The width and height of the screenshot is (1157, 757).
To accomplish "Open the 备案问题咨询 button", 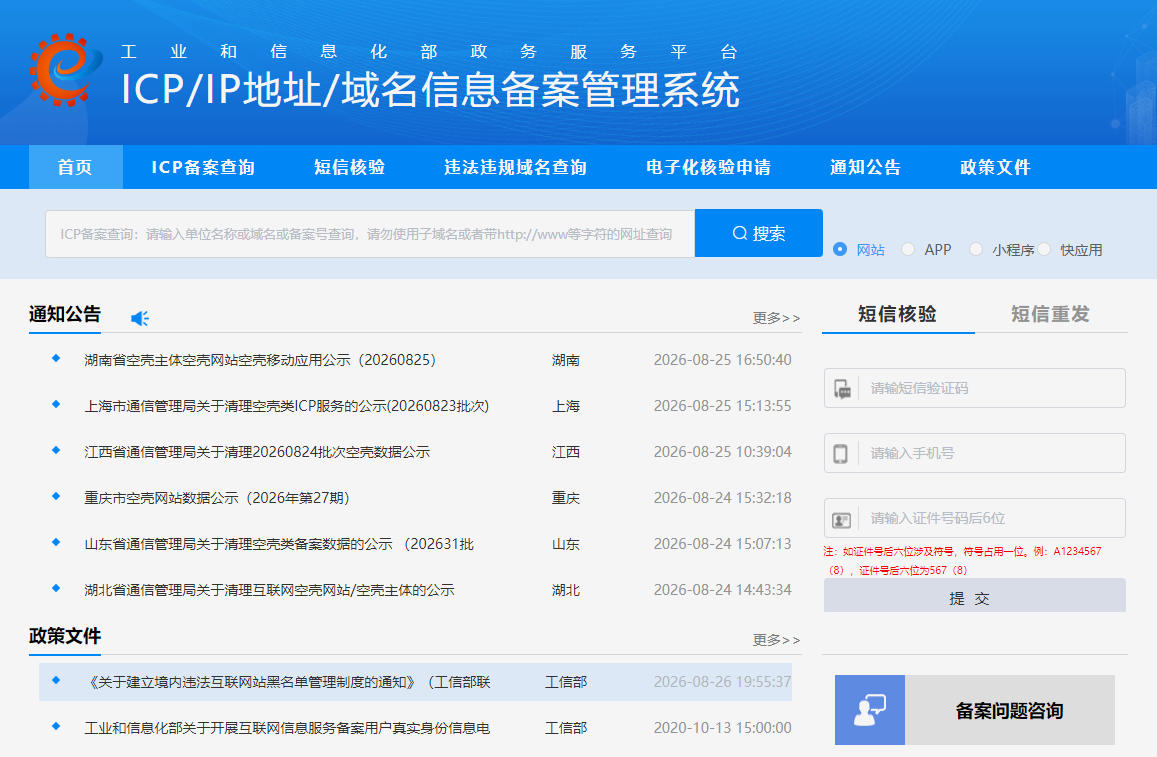I will pyautogui.click(x=975, y=710).
